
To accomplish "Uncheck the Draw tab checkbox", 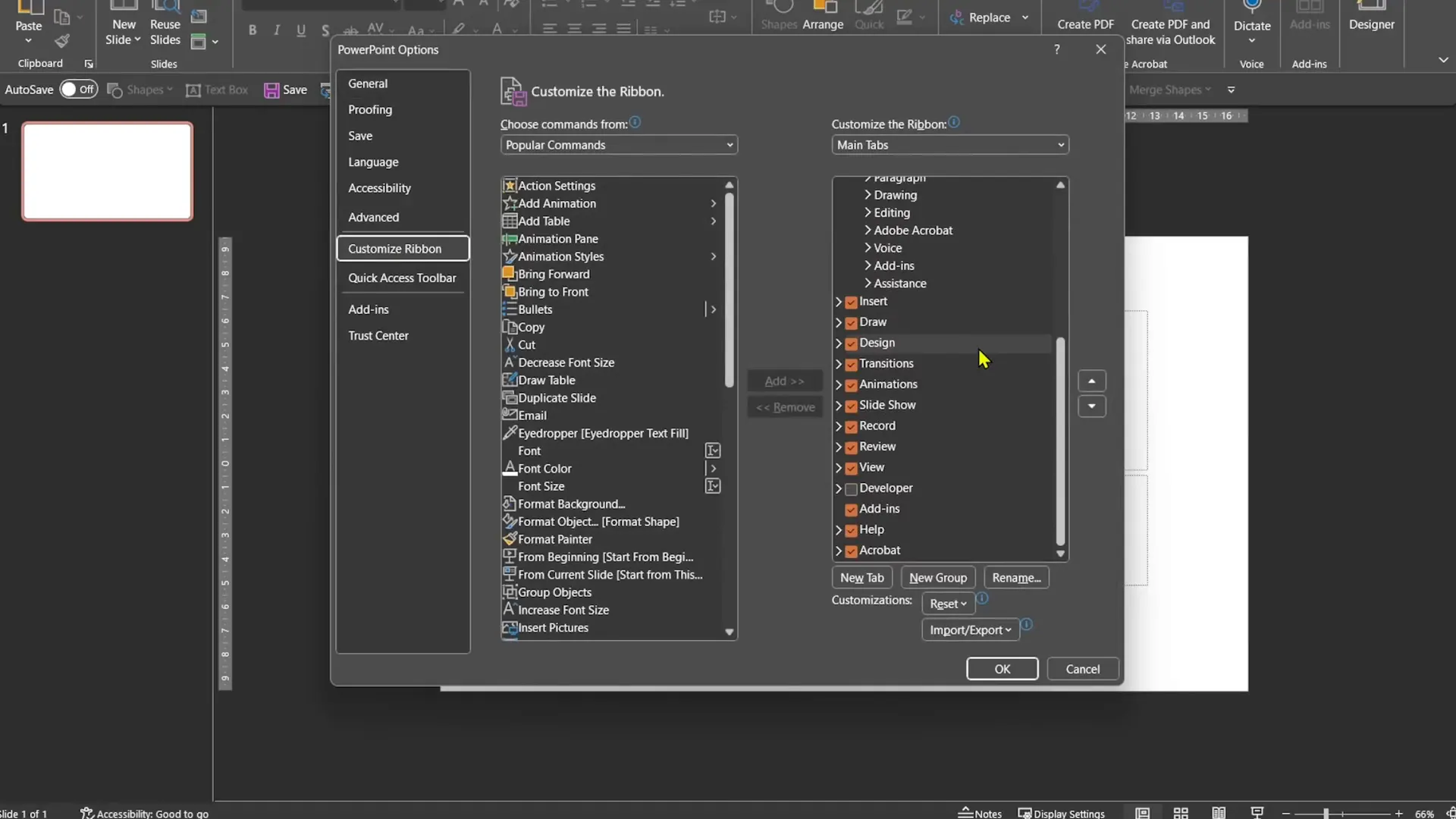I will click(x=851, y=322).
